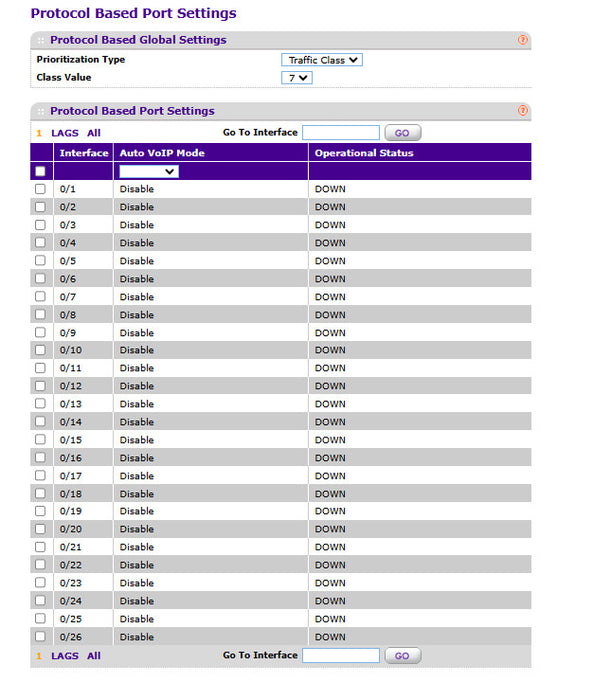This screenshot has width=593, height=700.
Task: Switch to LAGS tab at top
Action: (x=65, y=133)
